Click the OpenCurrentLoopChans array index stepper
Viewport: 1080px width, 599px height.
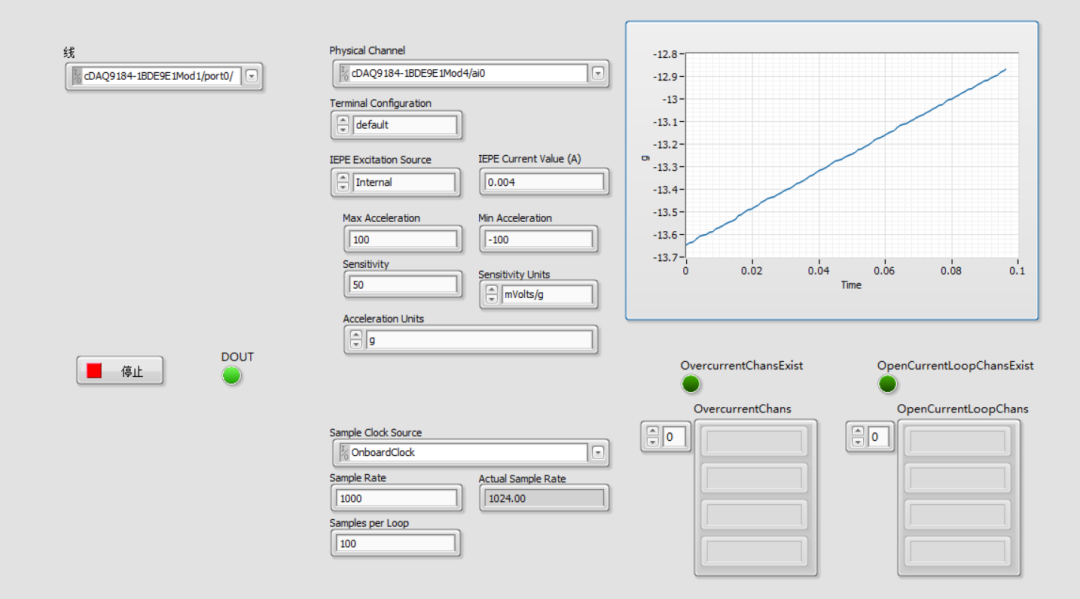[858, 437]
